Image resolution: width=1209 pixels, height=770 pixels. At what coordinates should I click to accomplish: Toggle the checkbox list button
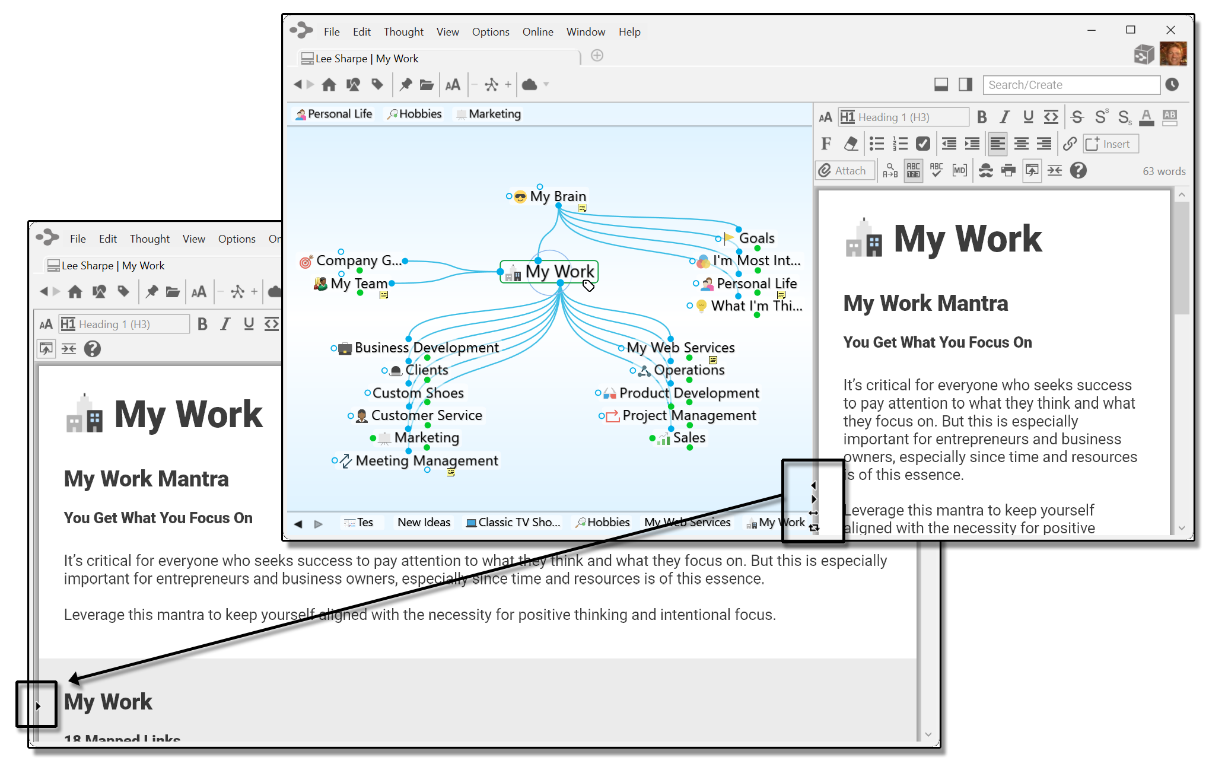click(923, 144)
